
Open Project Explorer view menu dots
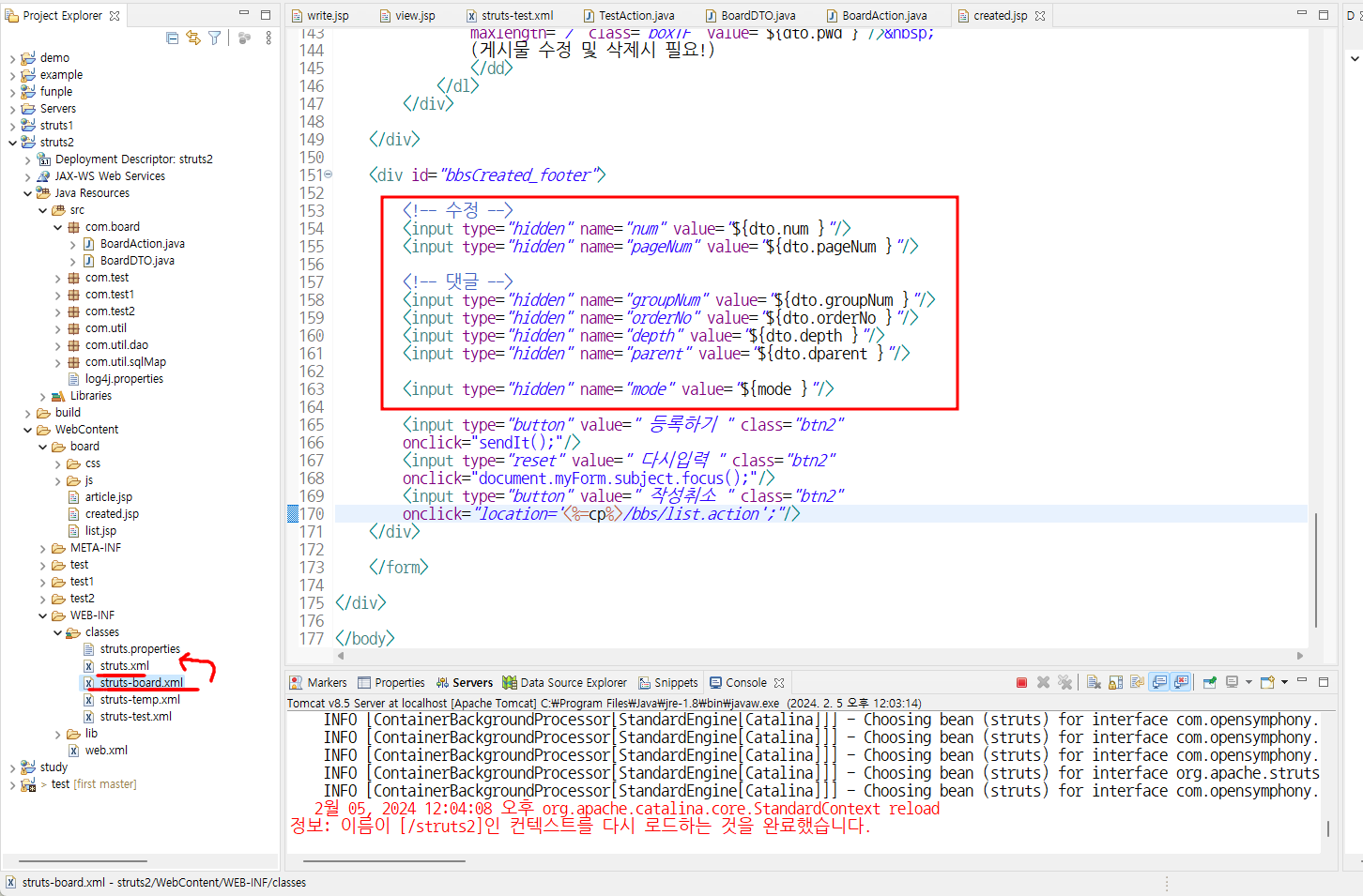[268, 38]
